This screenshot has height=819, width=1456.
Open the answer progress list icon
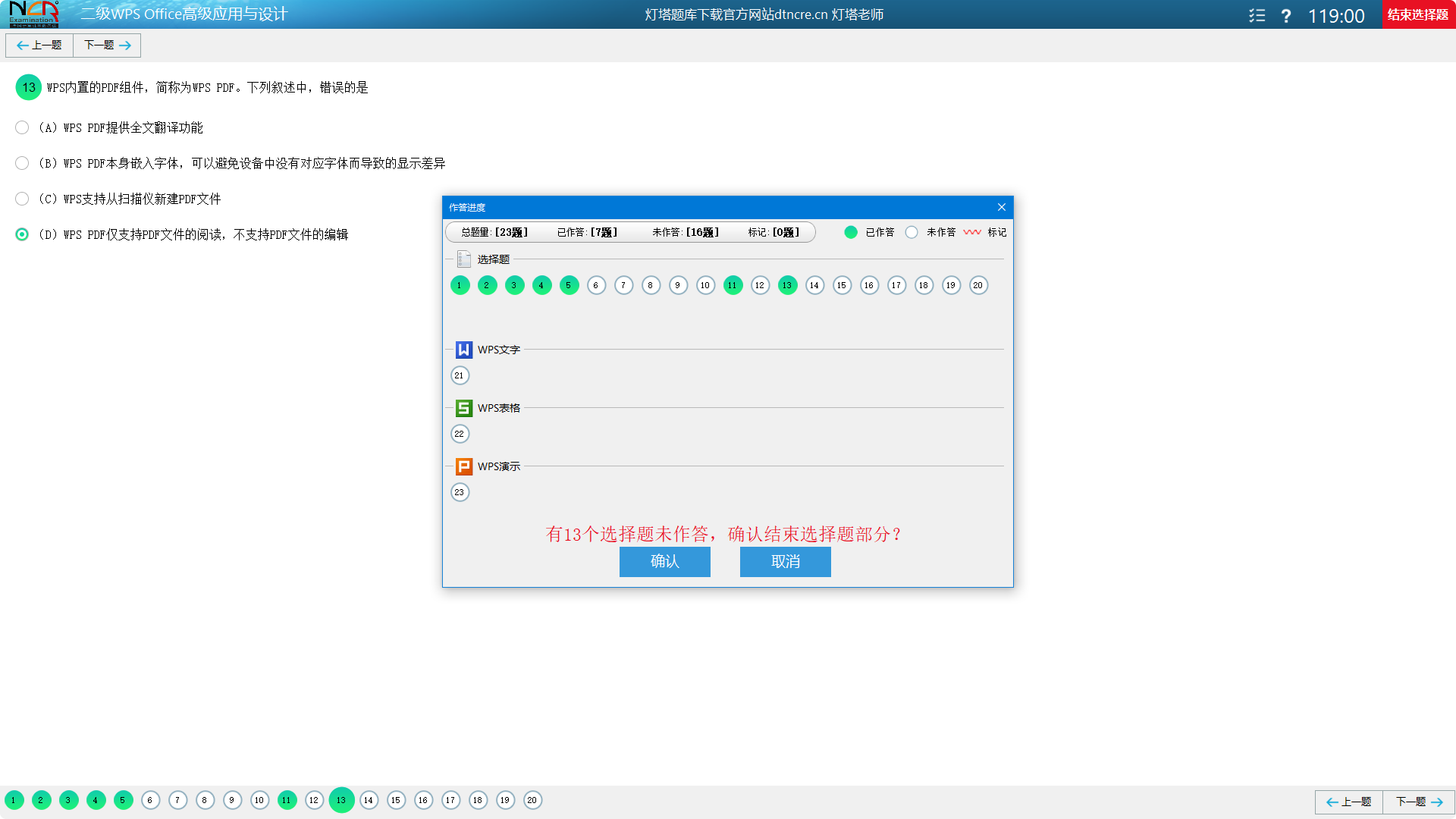point(1257,15)
